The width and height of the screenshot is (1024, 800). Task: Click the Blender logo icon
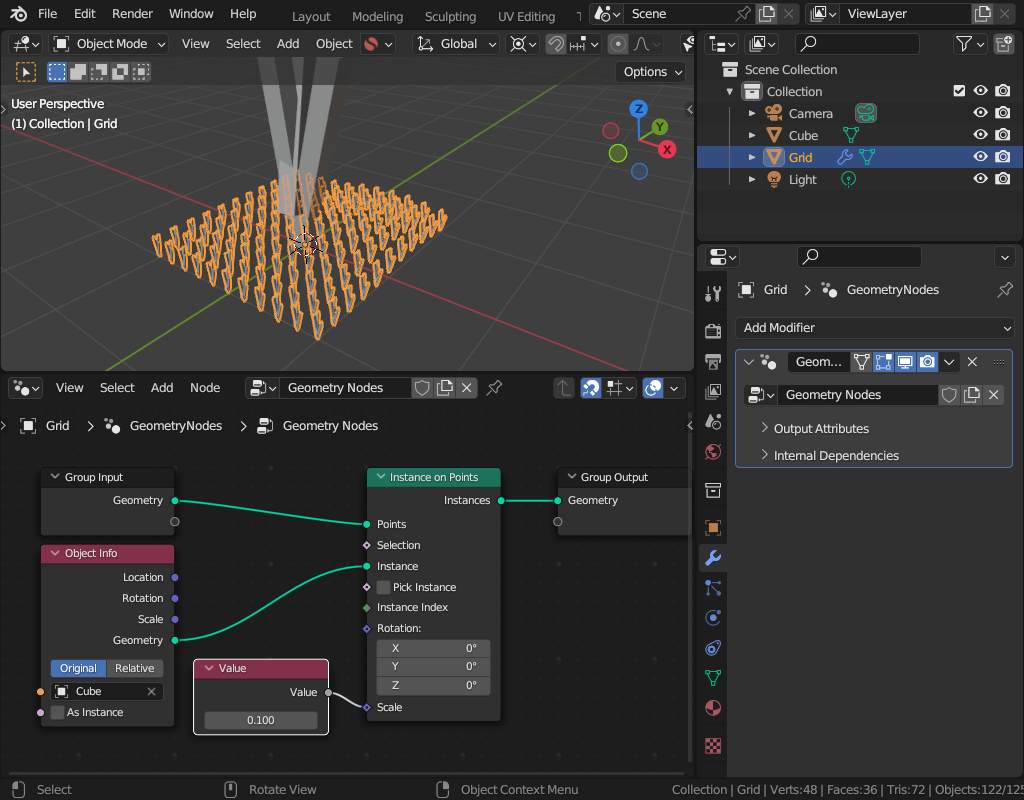(x=18, y=14)
